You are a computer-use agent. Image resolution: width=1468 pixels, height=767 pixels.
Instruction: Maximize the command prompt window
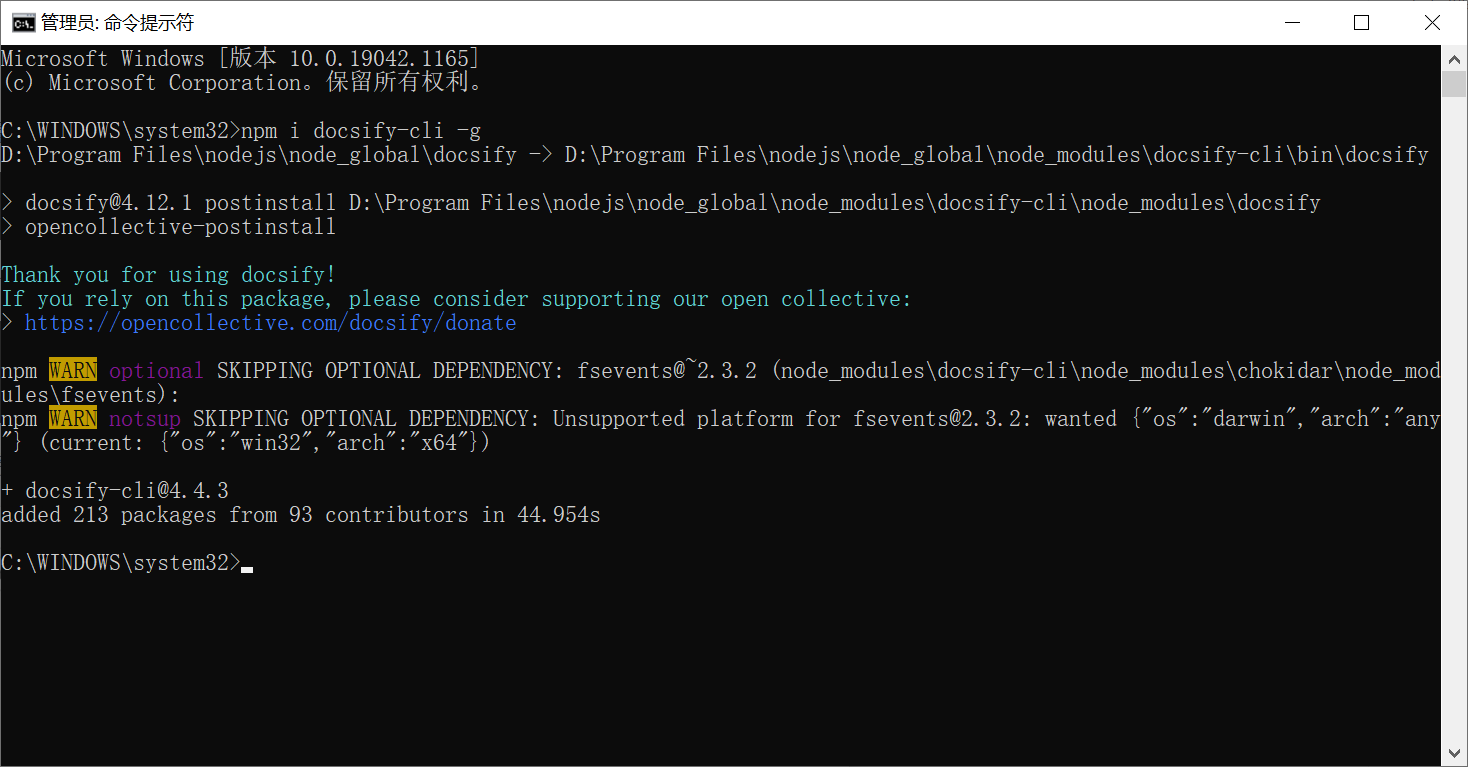click(x=1361, y=22)
